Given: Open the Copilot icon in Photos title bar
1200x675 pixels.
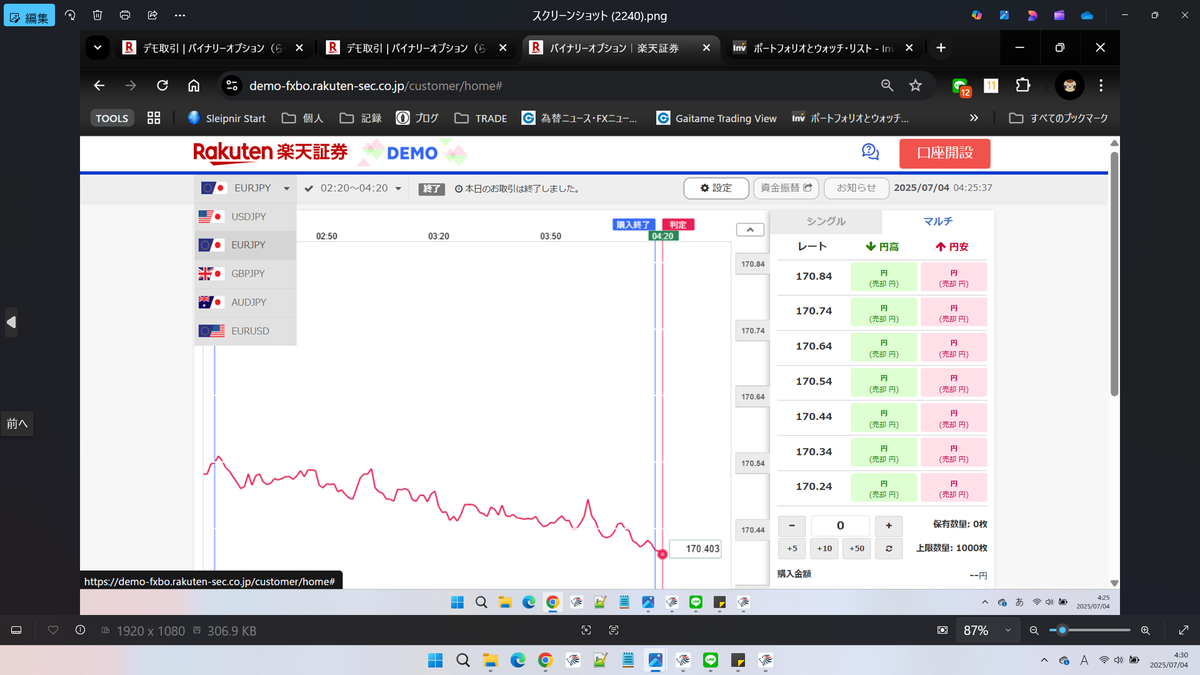Looking at the screenshot, I should [977, 16].
